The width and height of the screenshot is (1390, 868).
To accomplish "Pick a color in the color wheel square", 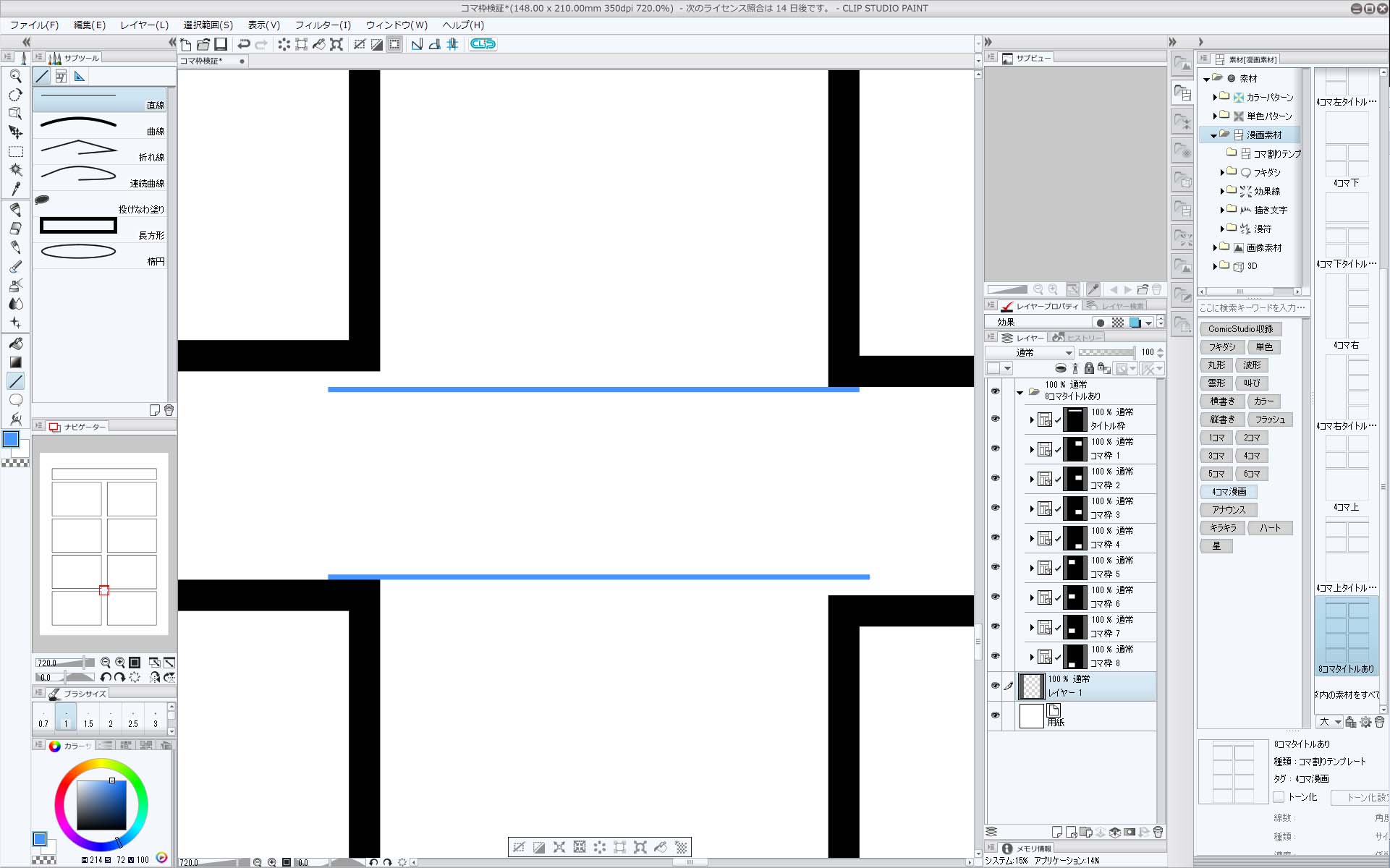I will [101, 804].
